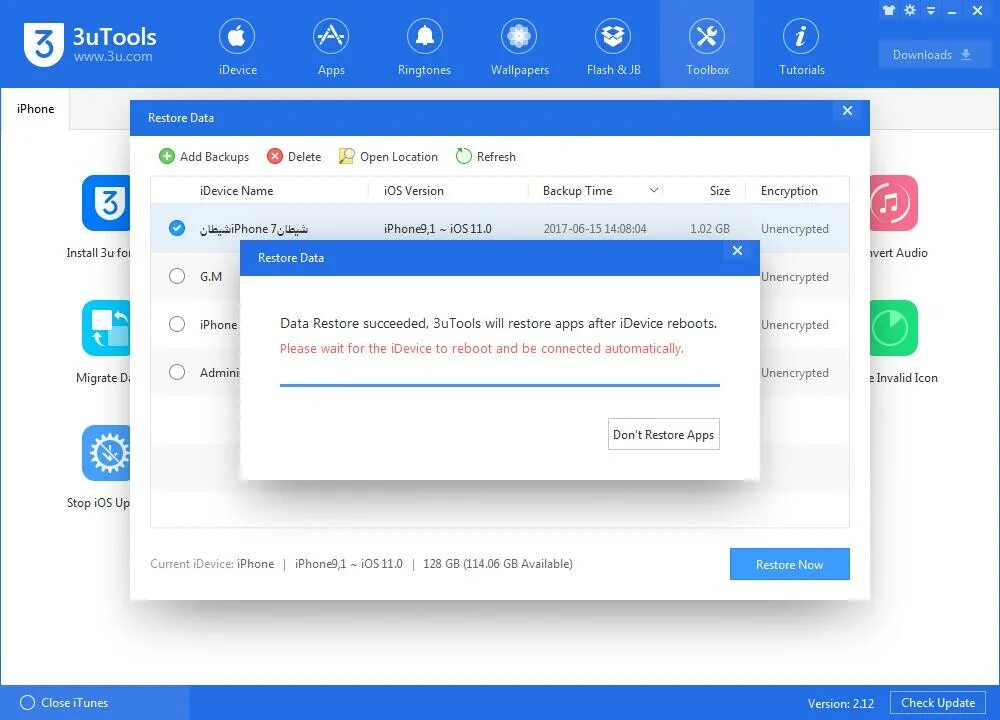Click the www.3u.com link
1000x720 pixels.
113,57
